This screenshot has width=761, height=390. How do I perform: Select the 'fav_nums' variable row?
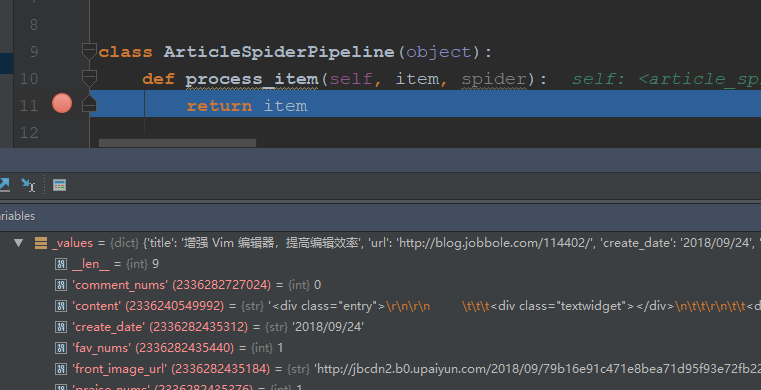pos(380,348)
